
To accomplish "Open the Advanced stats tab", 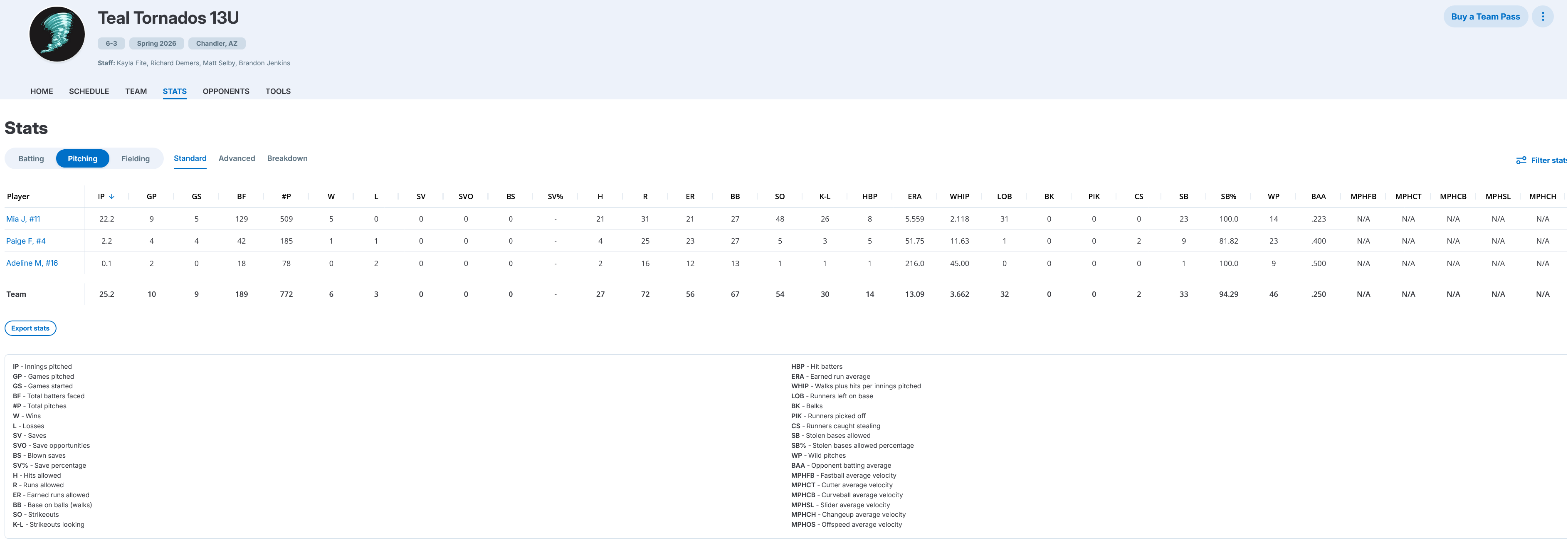I will coord(236,158).
